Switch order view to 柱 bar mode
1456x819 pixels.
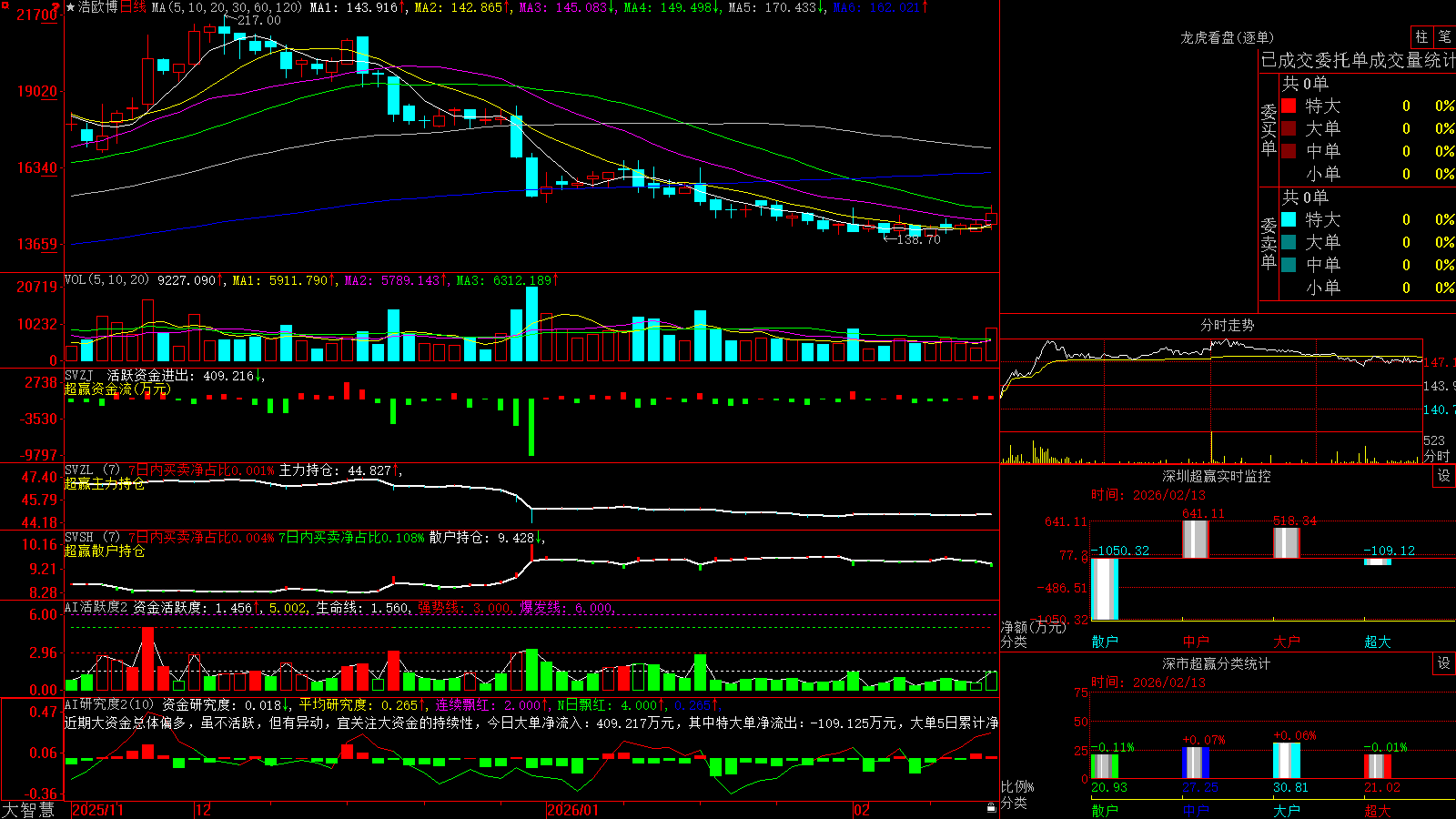pos(1421,37)
